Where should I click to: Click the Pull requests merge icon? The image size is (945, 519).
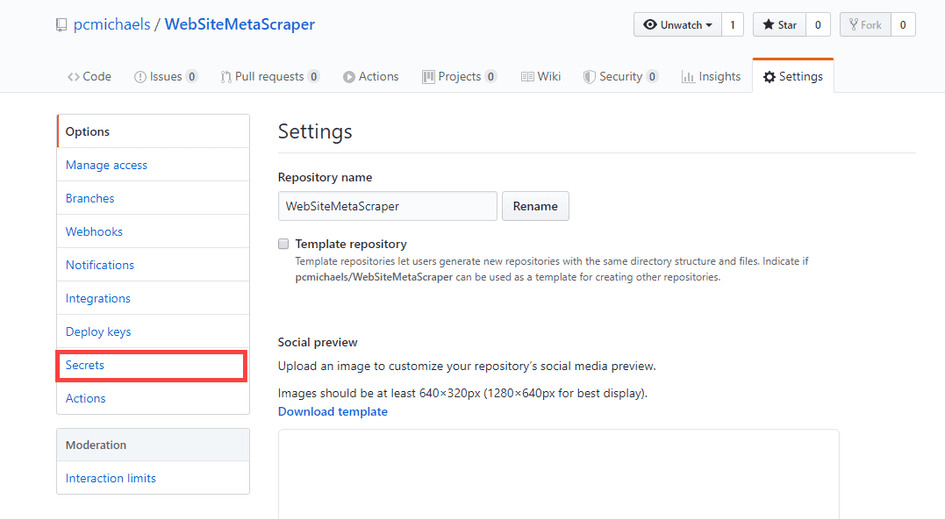click(x=226, y=77)
